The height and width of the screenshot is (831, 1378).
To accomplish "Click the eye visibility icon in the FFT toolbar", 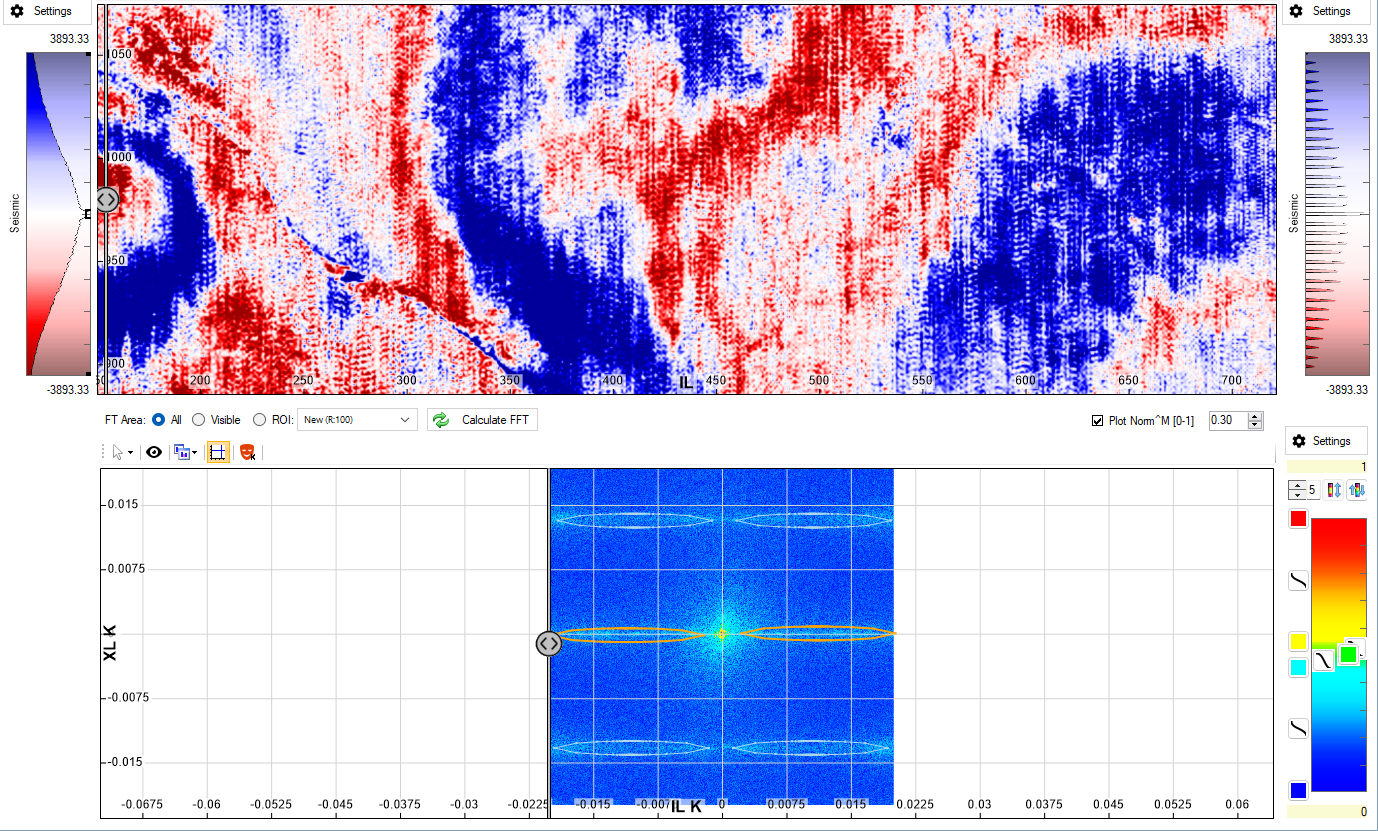I will coord(153,451).
